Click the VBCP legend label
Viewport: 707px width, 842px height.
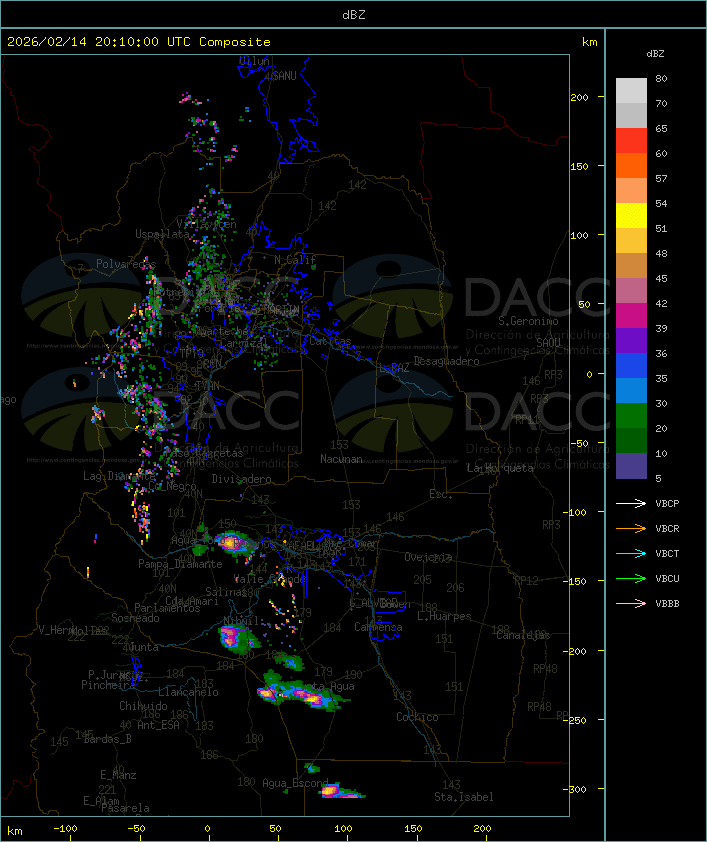(x=667, y=503)
